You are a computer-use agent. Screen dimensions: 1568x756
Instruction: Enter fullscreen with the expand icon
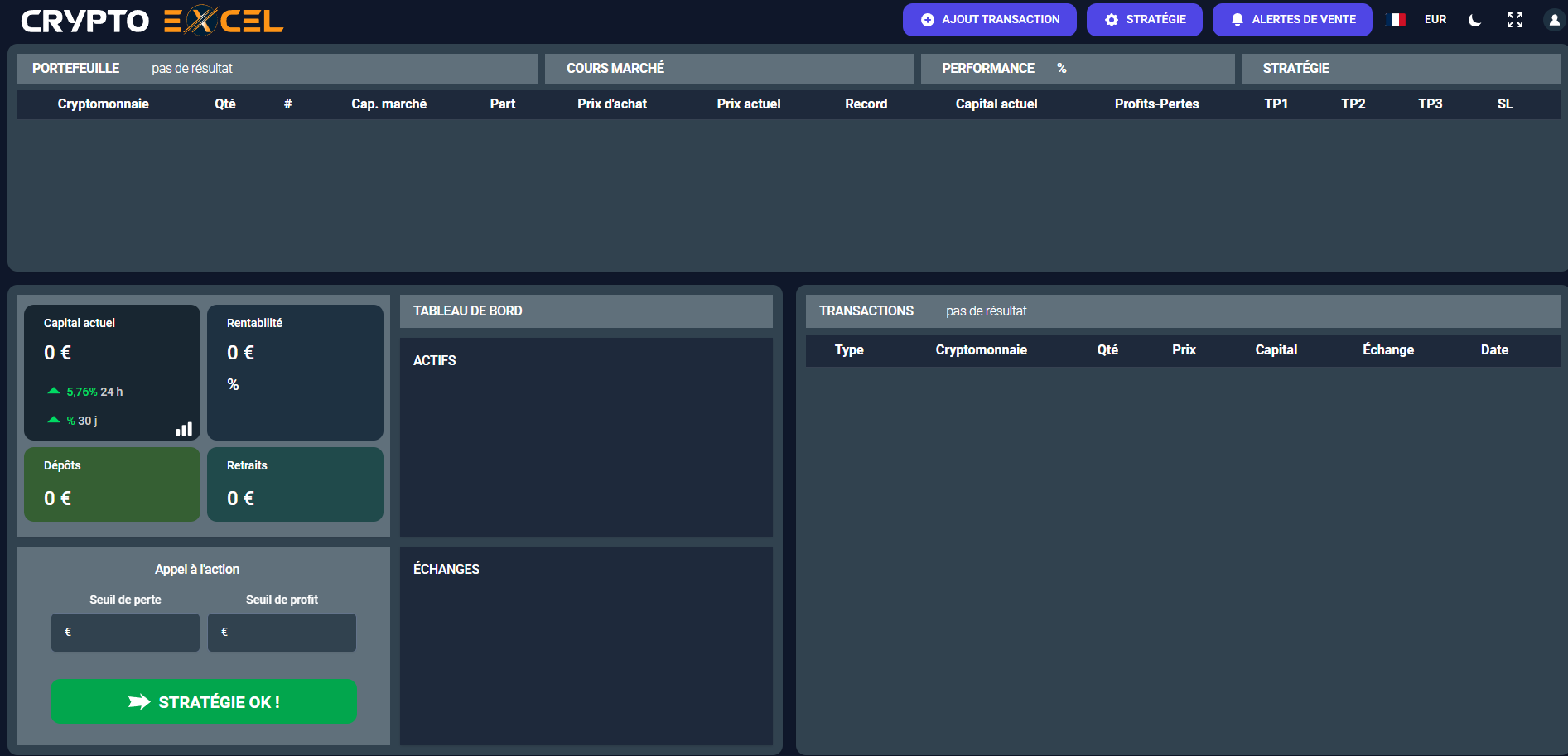pyautogui.click(x=1514, y=20)
